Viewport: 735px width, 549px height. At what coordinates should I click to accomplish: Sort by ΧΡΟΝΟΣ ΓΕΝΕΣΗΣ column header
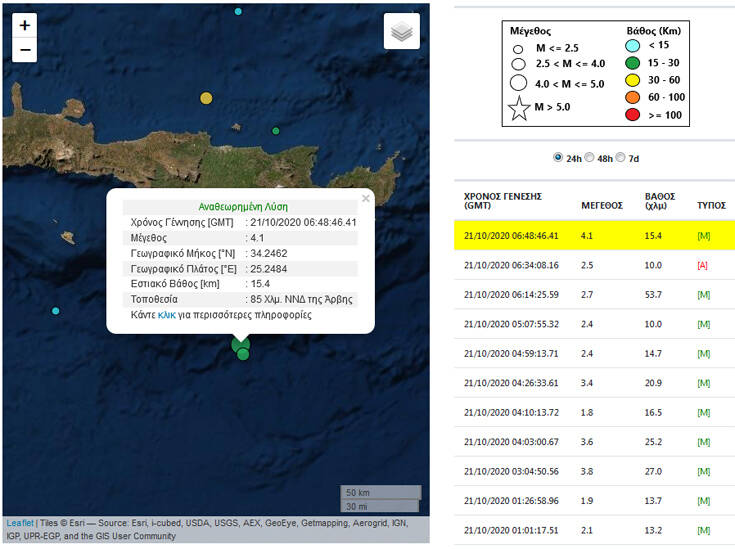coord(503,200)
